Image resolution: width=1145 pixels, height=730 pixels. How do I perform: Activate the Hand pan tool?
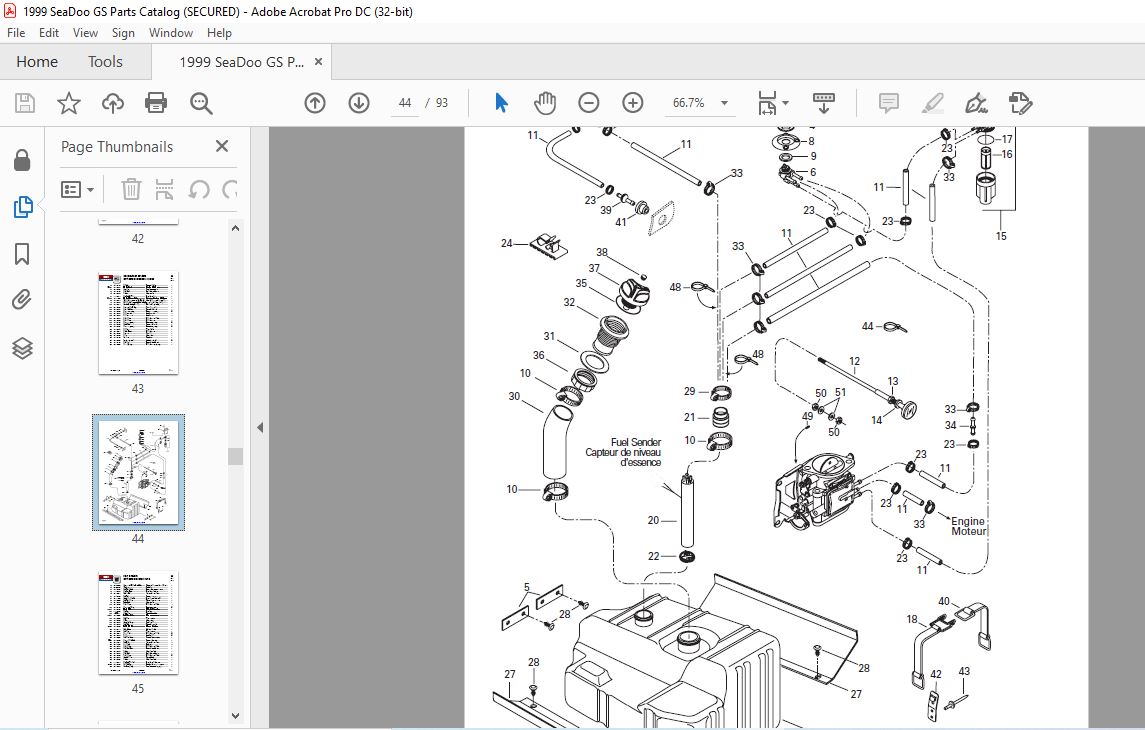pyautogui.click(x=545, y=103)
